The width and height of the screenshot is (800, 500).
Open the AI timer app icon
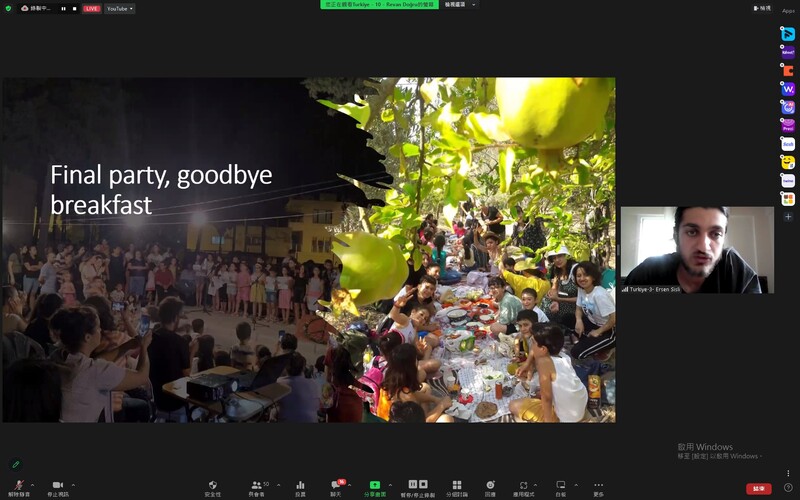coord(788,108)
